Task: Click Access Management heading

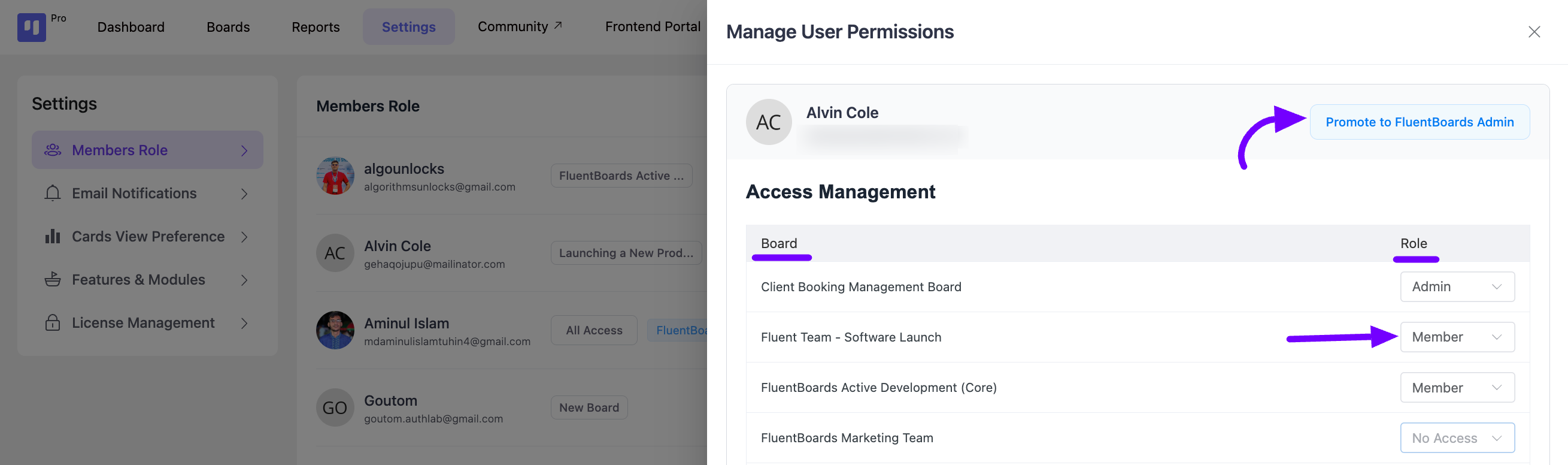Action: tap(841, 191)
